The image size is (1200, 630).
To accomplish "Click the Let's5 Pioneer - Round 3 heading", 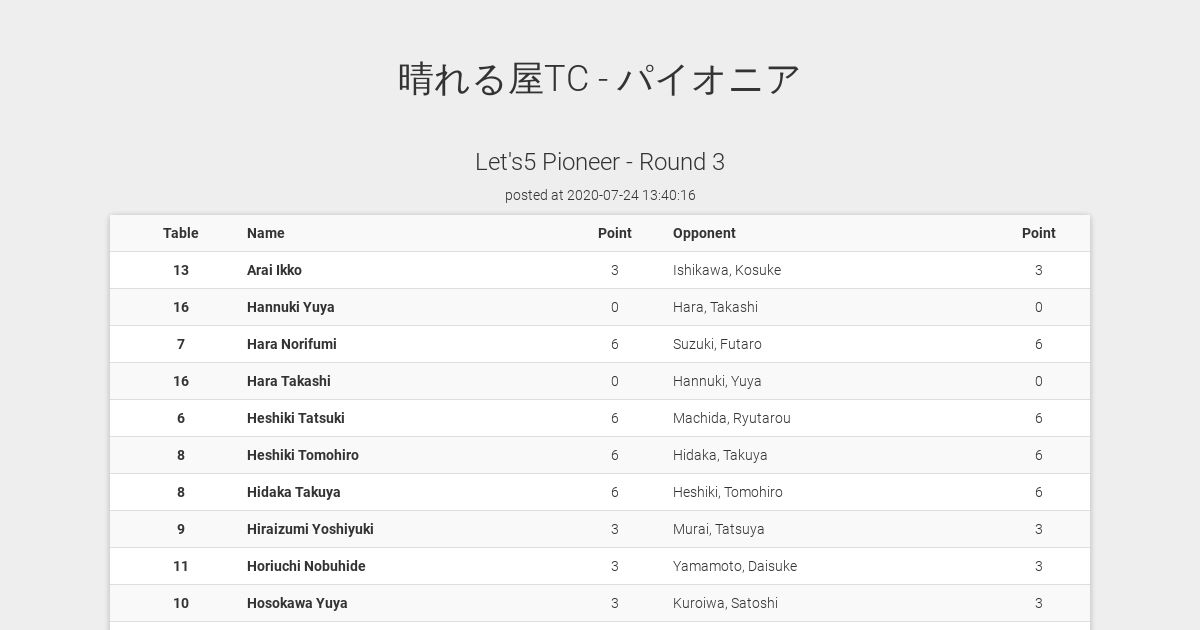I will click(x=600, y=162).
